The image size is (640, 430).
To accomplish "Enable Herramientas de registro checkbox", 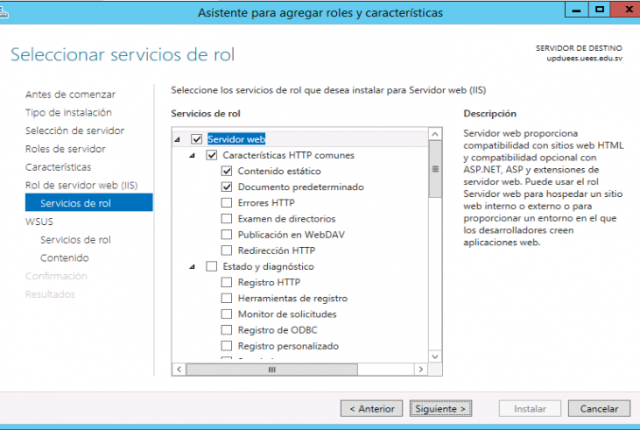I will [227, 298].
